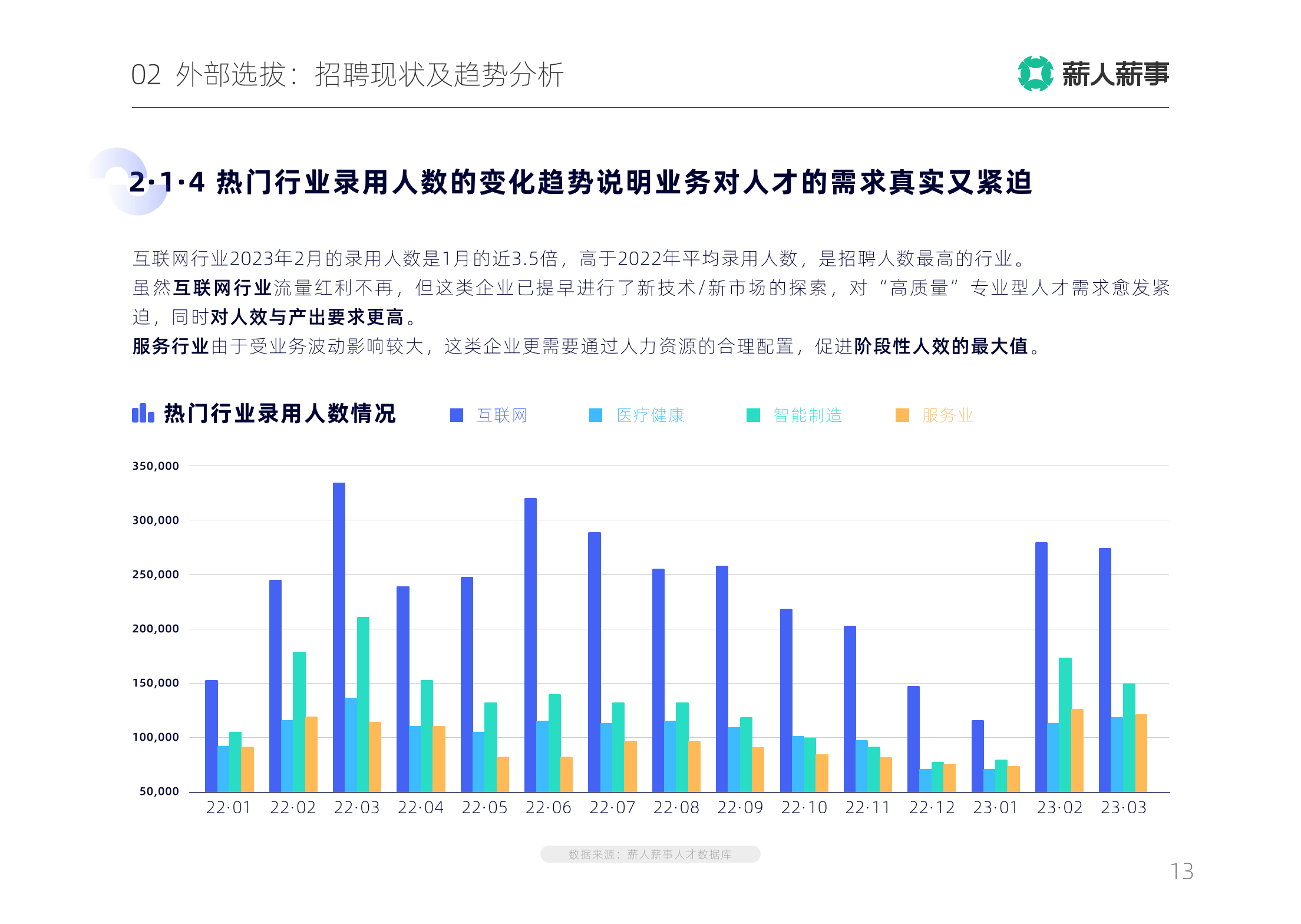Select the 智能制造 legend label

[808, 415]
